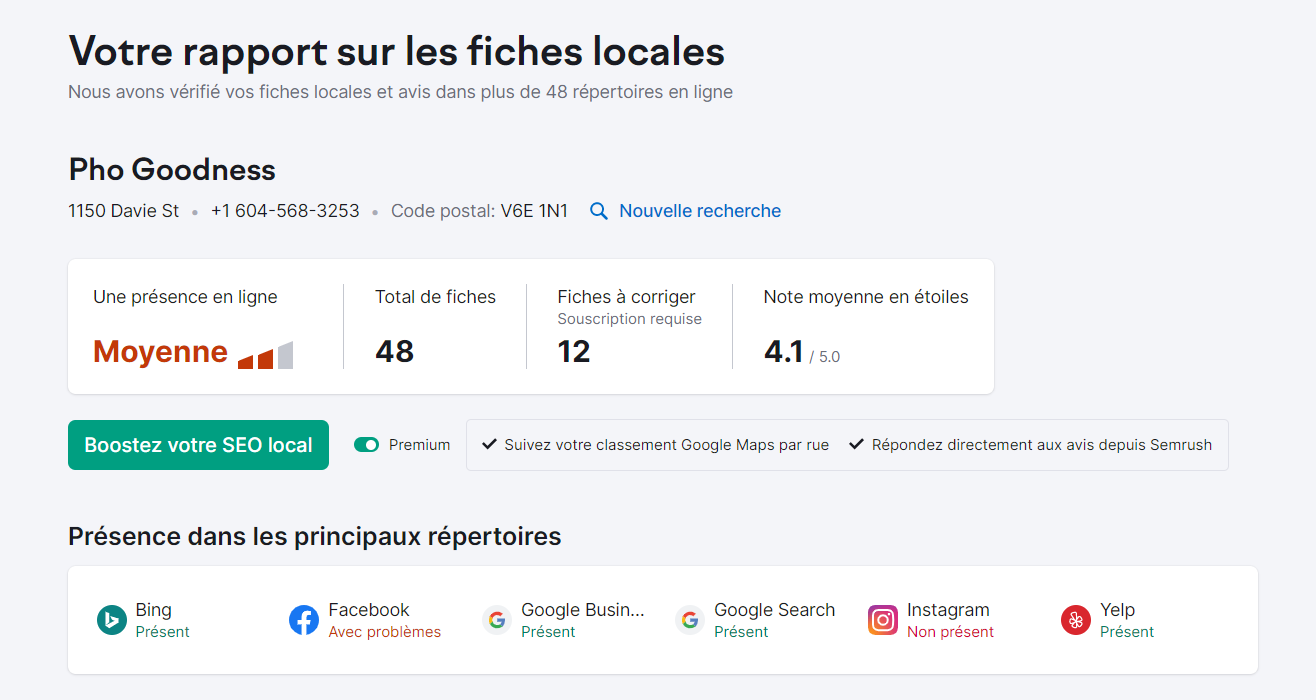Click Présence dans les principaux répertoires heading
The height and width of the screenshot is (700, 1316).
pos(315,537)
